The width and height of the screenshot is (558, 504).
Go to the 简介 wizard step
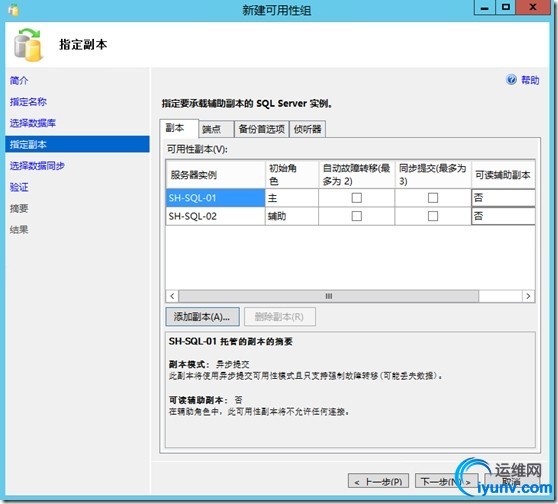point(19,80)
